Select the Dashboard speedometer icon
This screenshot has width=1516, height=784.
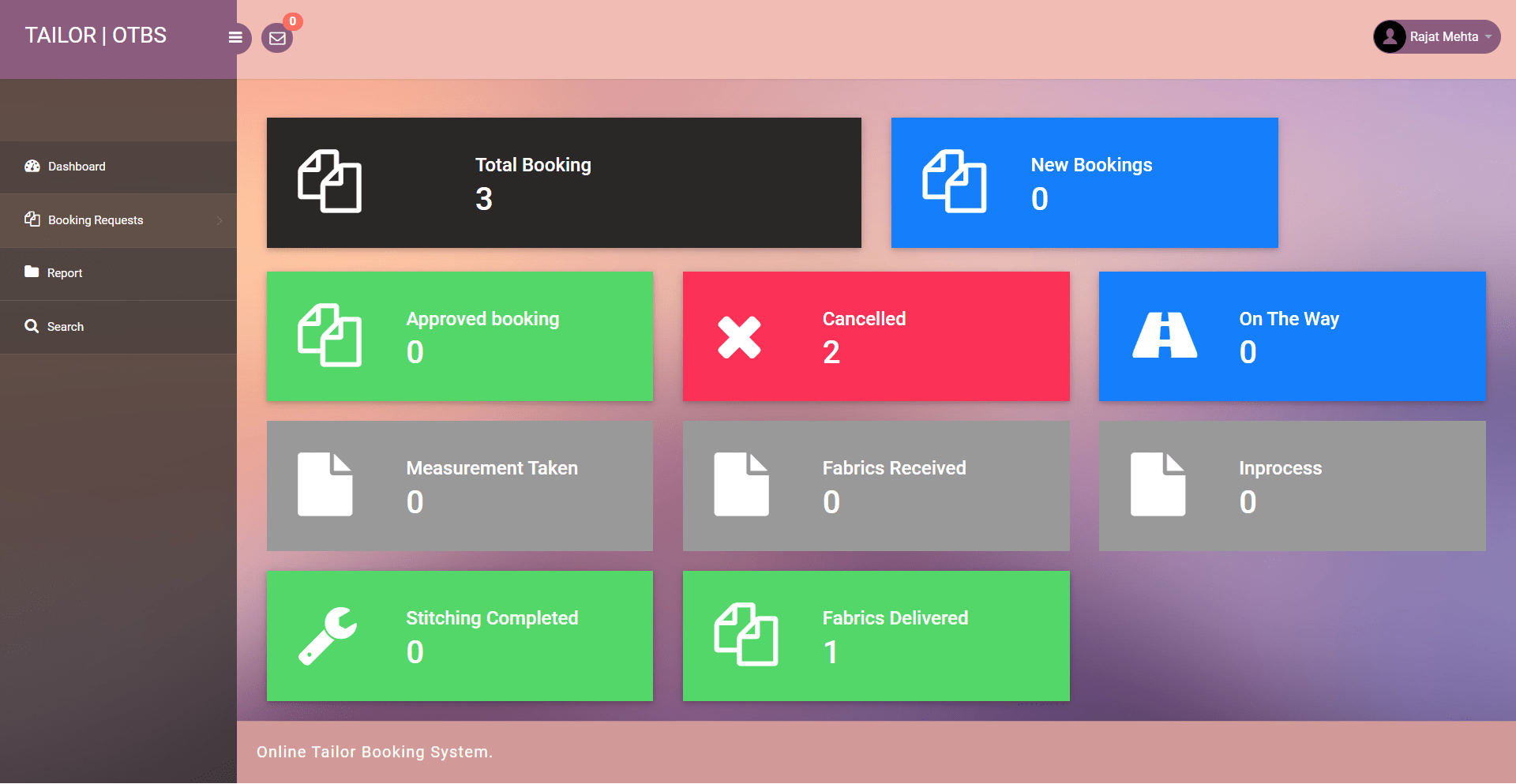[32, 166]
